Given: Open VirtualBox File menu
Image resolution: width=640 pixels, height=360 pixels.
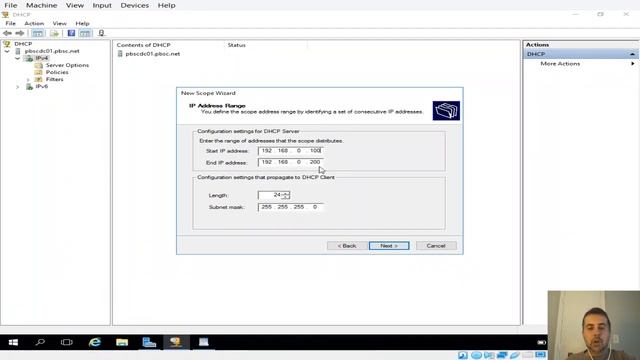Looking at the screenshot, I should point(11,5).
